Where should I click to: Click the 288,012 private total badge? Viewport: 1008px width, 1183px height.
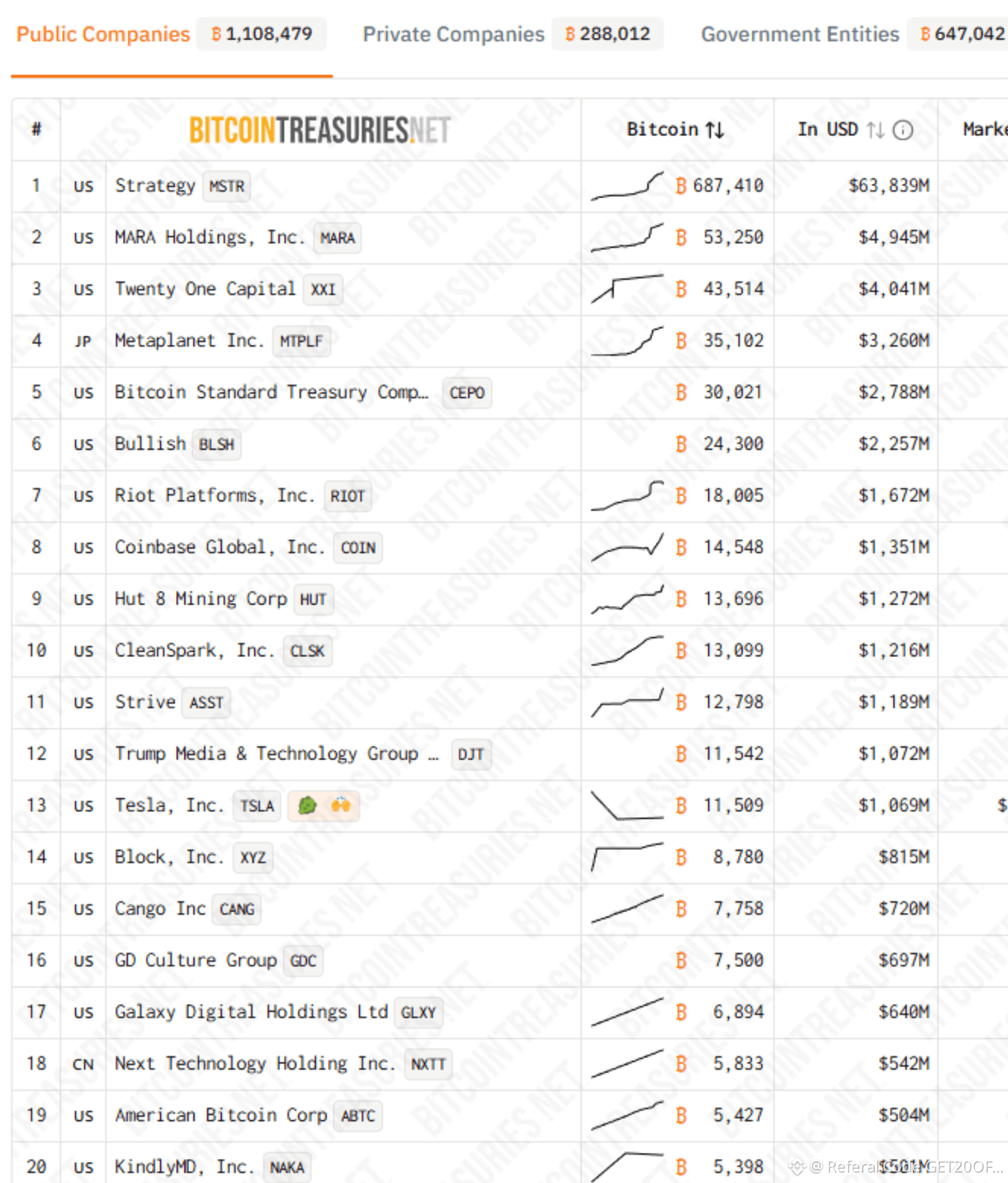click(x=608, y=34)
